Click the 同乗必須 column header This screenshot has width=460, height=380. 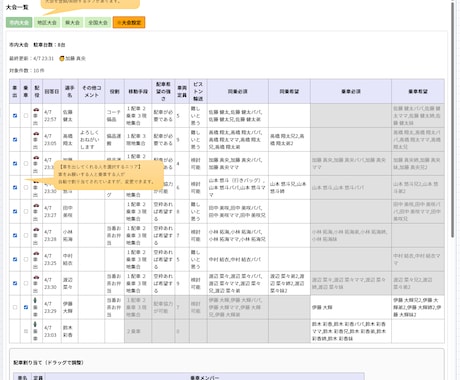coord(238,91)
